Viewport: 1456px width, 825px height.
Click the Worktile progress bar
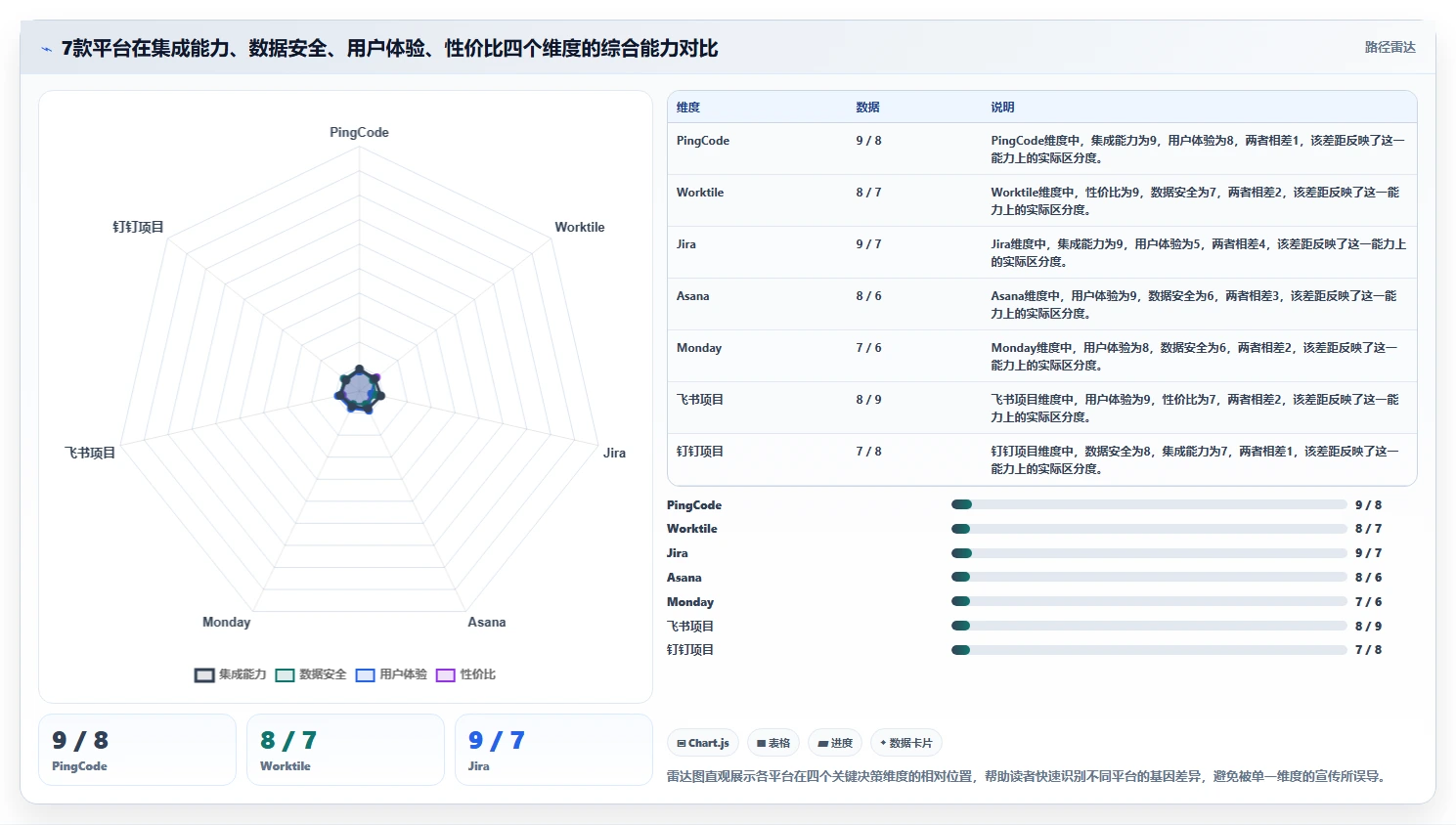1149,529
